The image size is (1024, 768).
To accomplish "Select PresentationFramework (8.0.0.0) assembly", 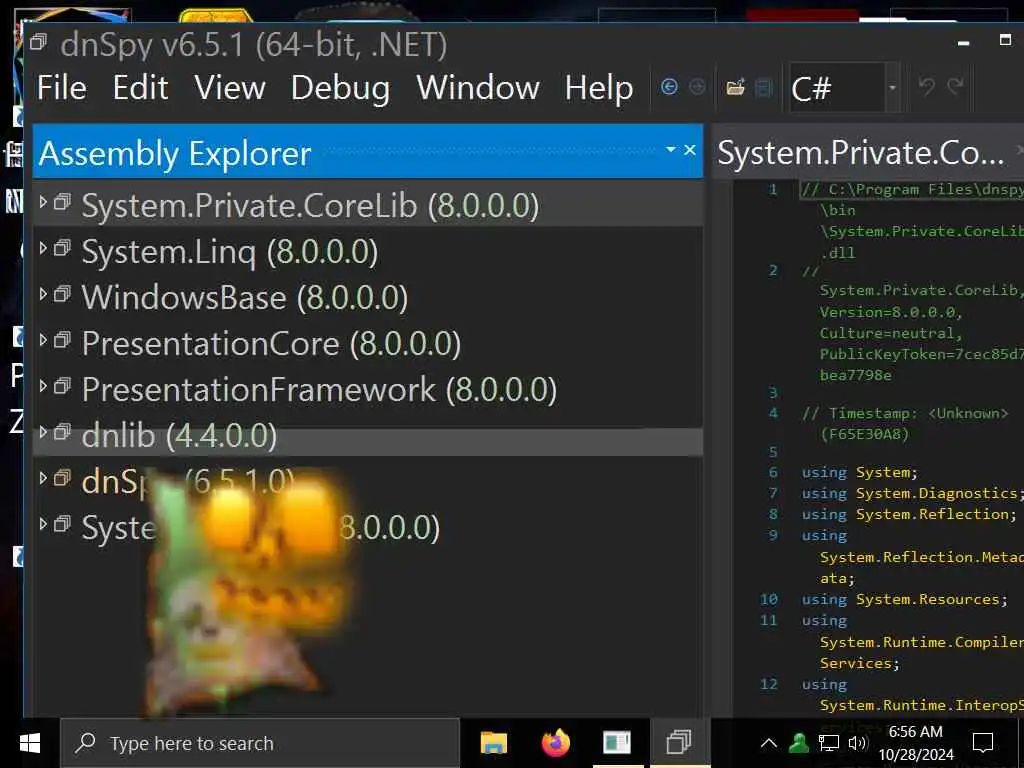I will pyautogui.click(x=319, y=390).
